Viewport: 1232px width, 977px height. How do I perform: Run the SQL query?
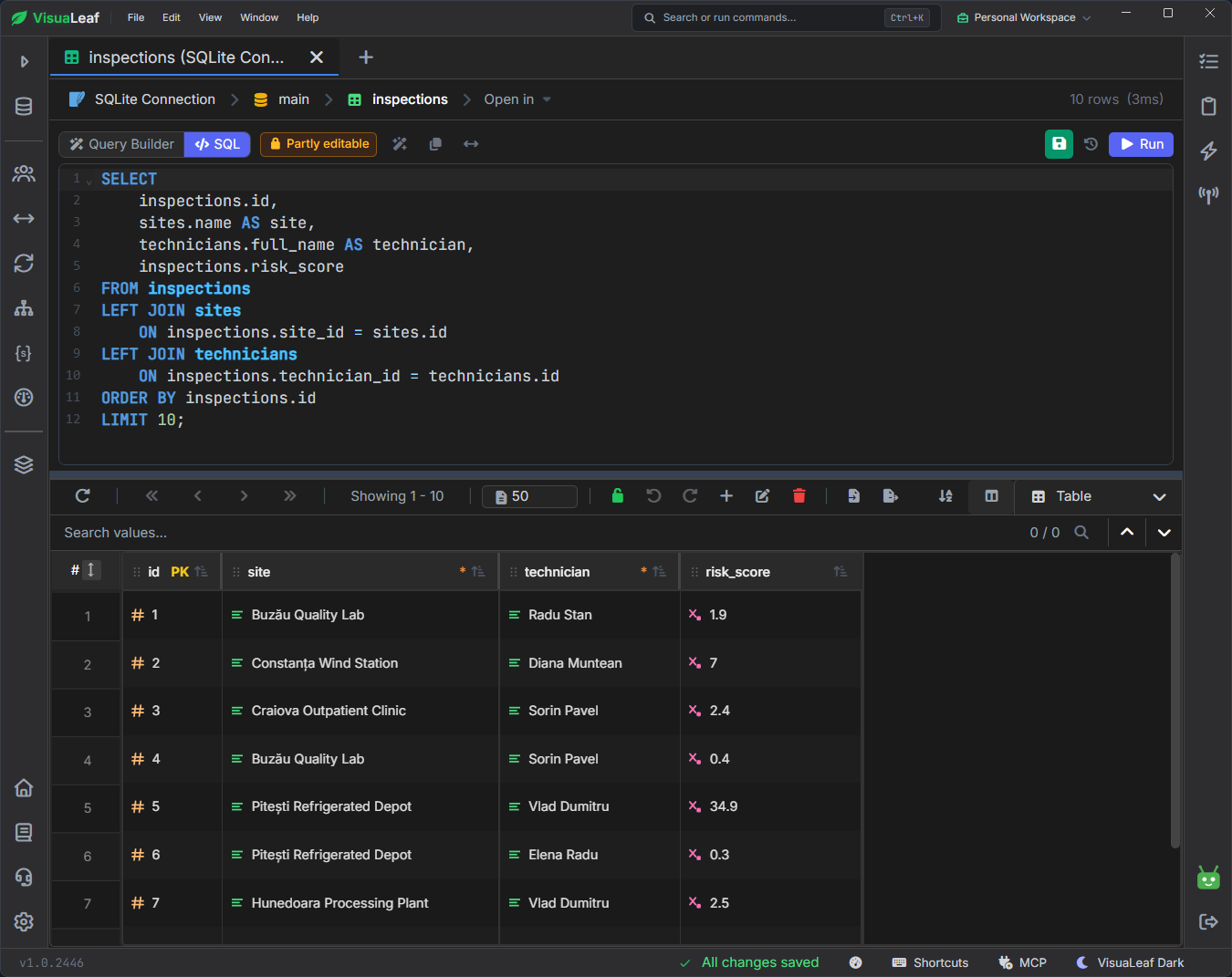coord(1141,144)
